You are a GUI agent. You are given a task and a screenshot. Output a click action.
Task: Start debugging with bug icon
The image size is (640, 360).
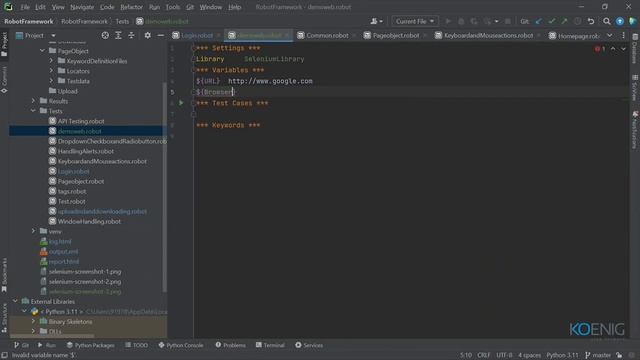click(461, 21)
